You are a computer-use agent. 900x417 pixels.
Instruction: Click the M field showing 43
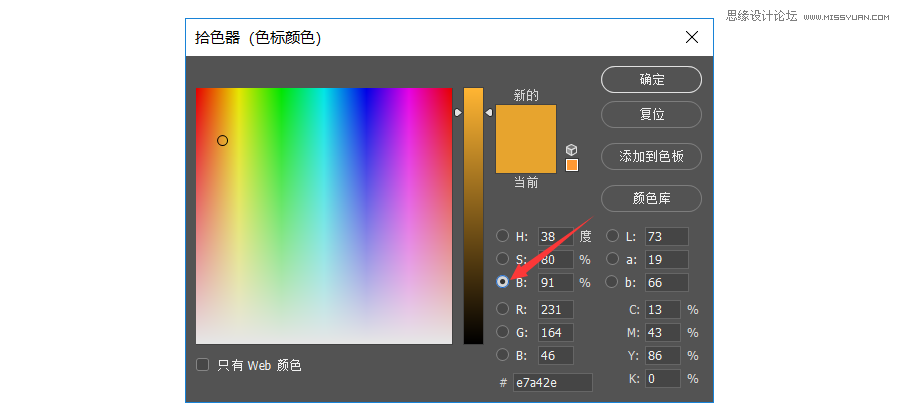pos(663,332)
